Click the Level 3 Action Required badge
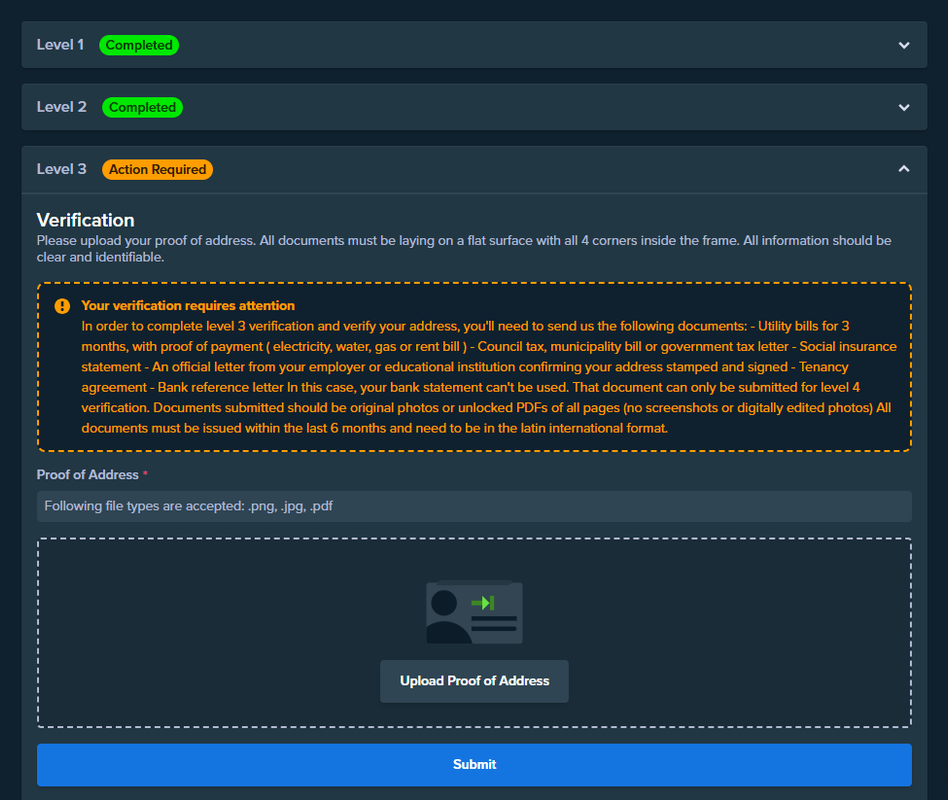Screen dimensions: 948x800 157,169
